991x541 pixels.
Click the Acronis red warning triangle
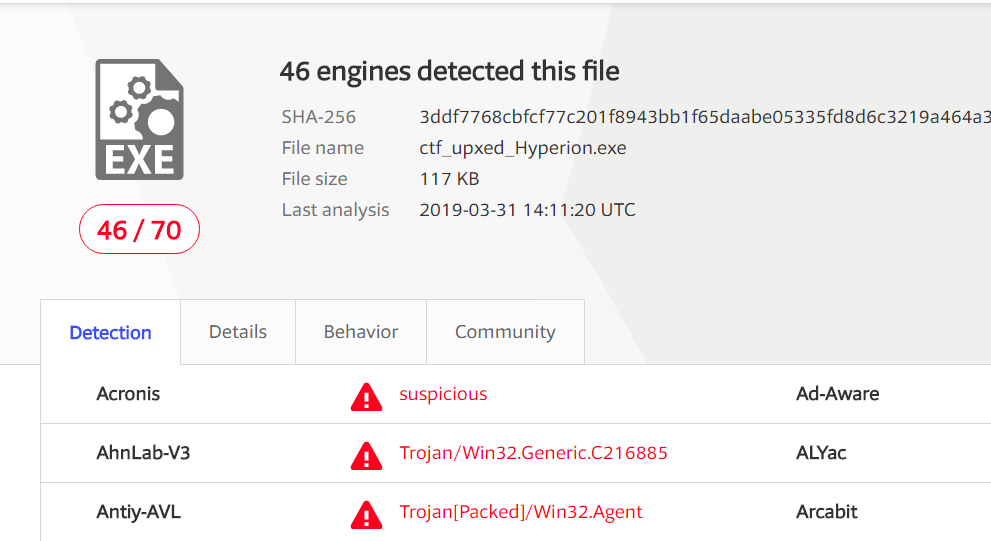pos(367,397)
